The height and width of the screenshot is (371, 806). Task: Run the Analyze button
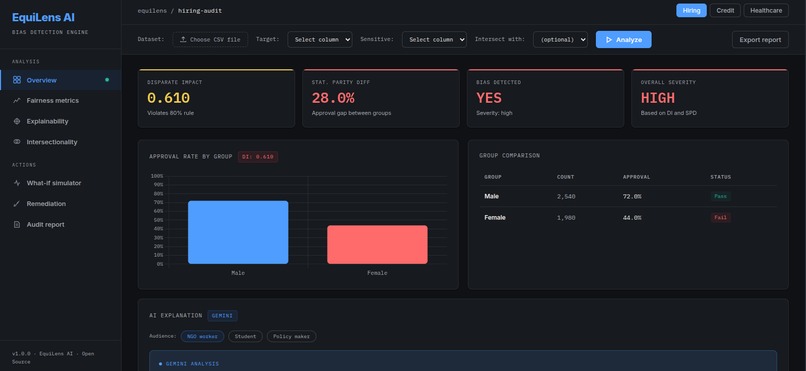pyautogui.click(x=624, y=40)
